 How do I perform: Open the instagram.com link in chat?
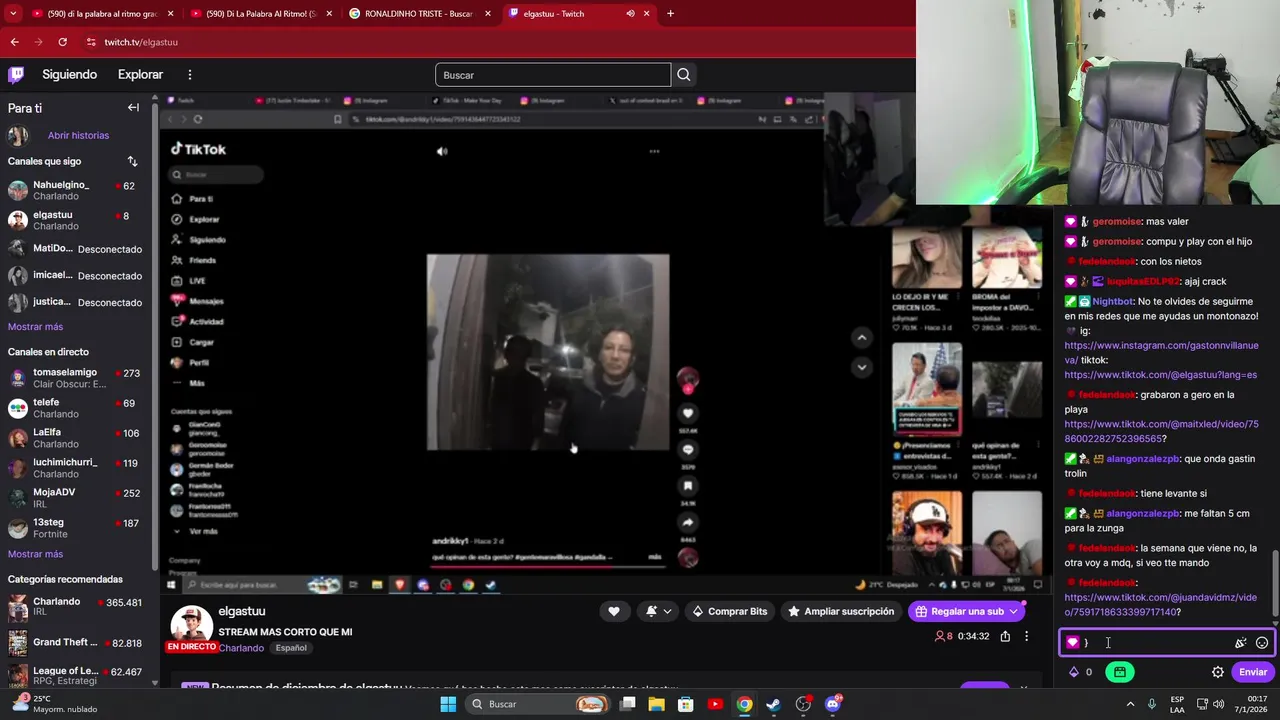click(1161, 352)
